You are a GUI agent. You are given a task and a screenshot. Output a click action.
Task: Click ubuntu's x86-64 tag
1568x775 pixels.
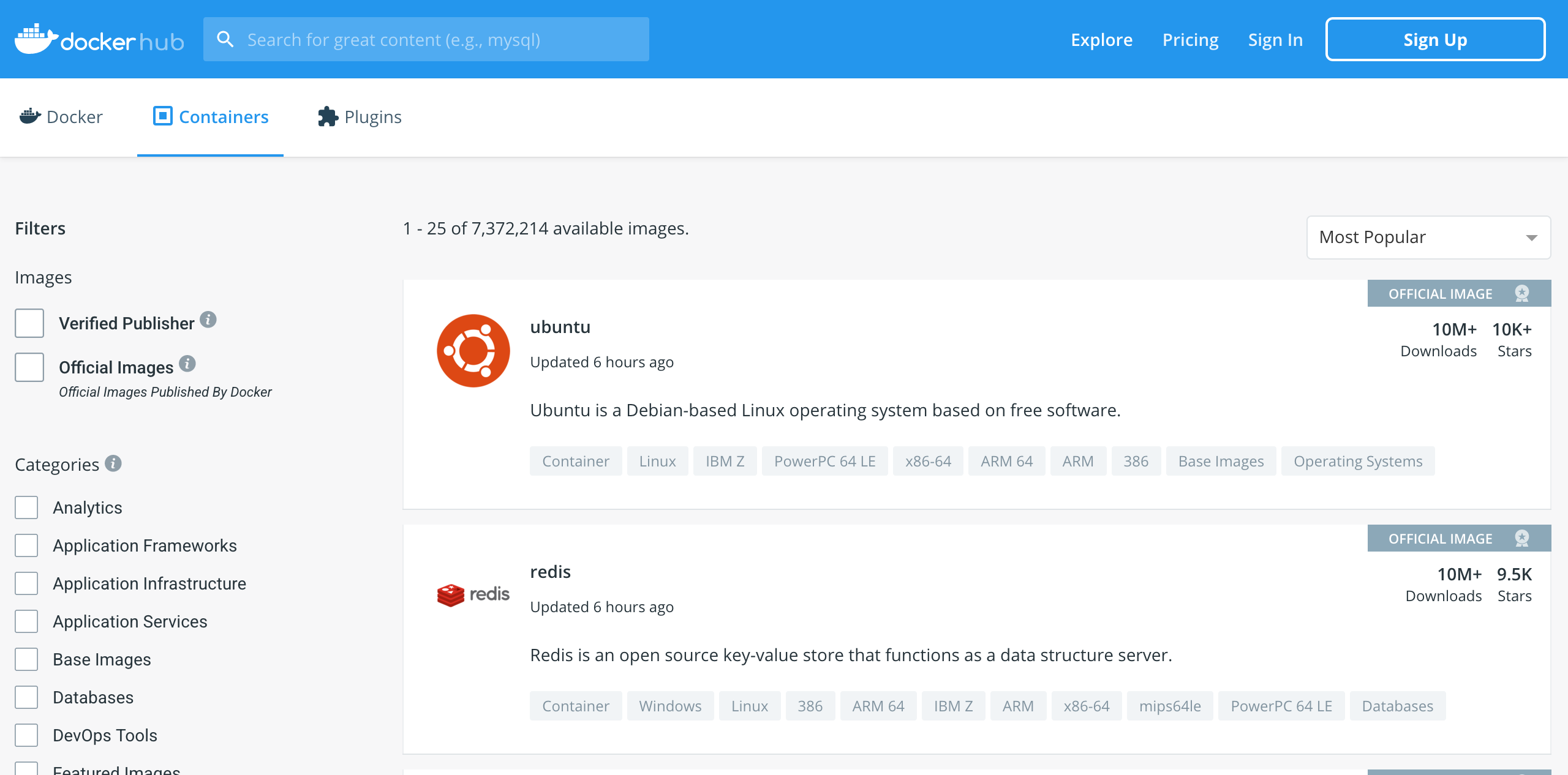click(x=929, y=461)
